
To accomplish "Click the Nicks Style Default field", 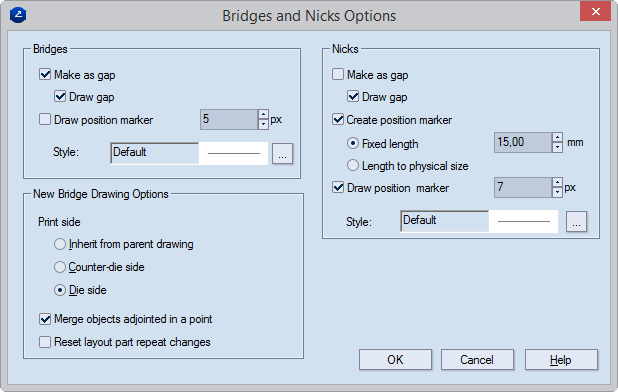I will tap(445, 221).
